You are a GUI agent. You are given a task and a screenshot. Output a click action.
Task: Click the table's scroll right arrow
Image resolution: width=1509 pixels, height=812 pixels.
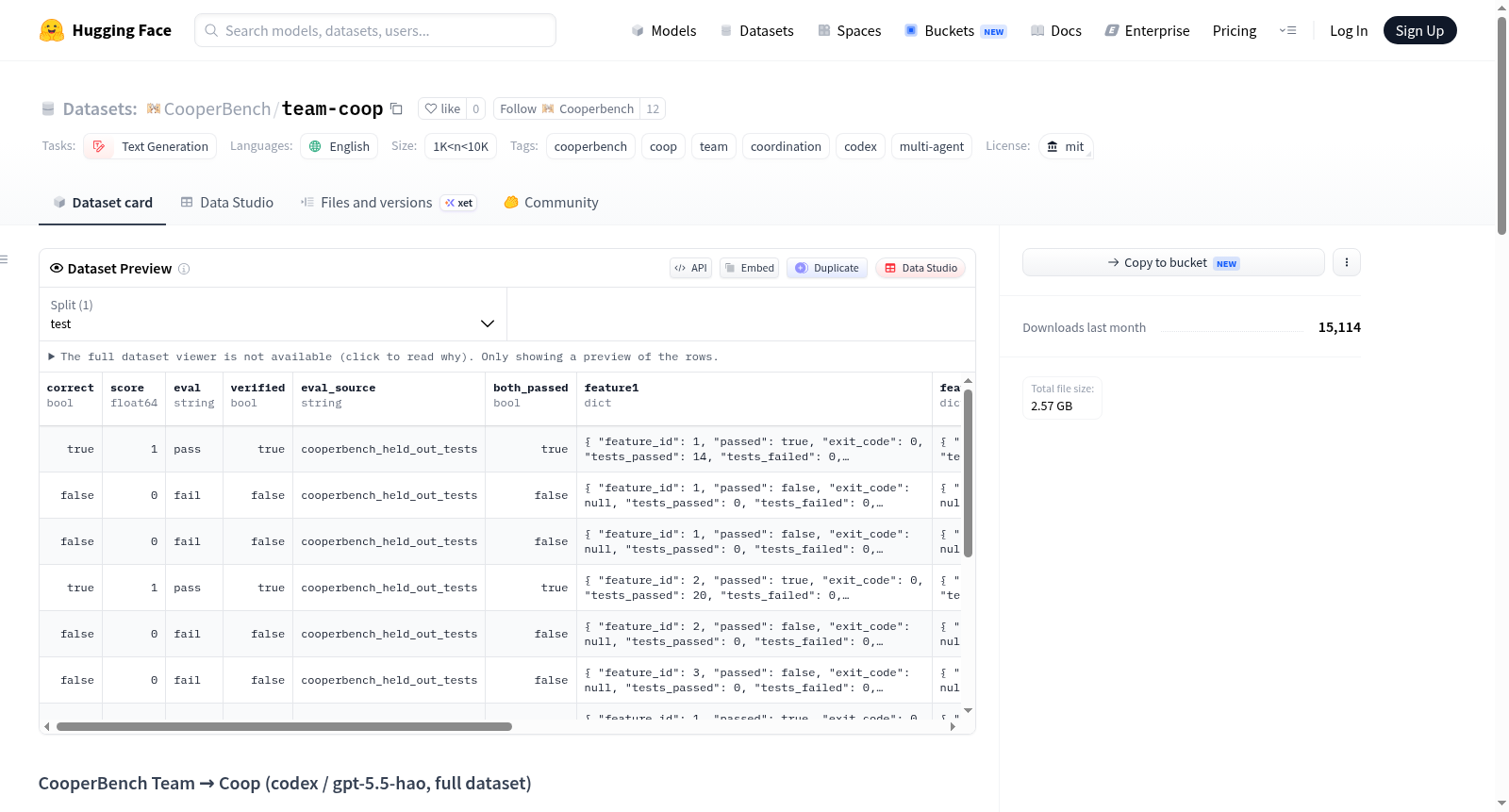tap(953, 727)
